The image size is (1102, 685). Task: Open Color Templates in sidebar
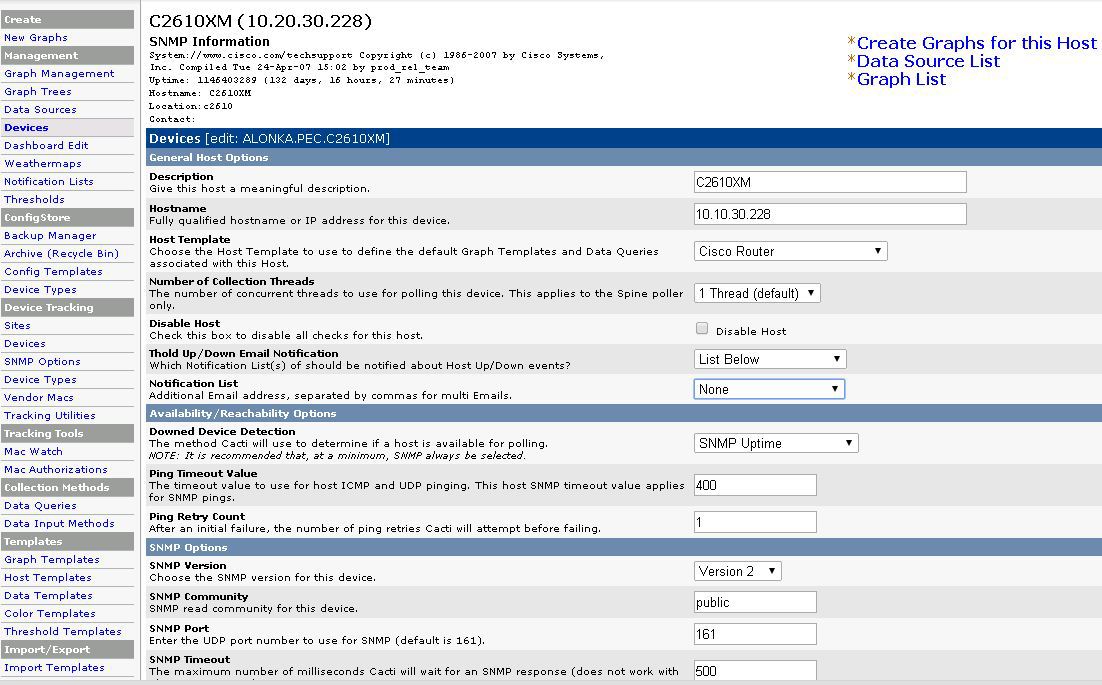point(49,613)
